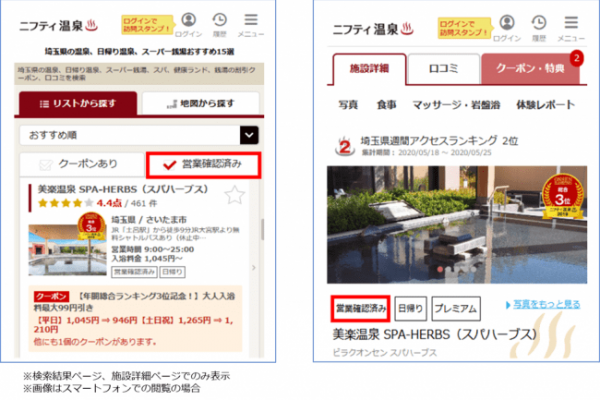
Task: Open history icon in left phone screen
Action: point(220,25)
